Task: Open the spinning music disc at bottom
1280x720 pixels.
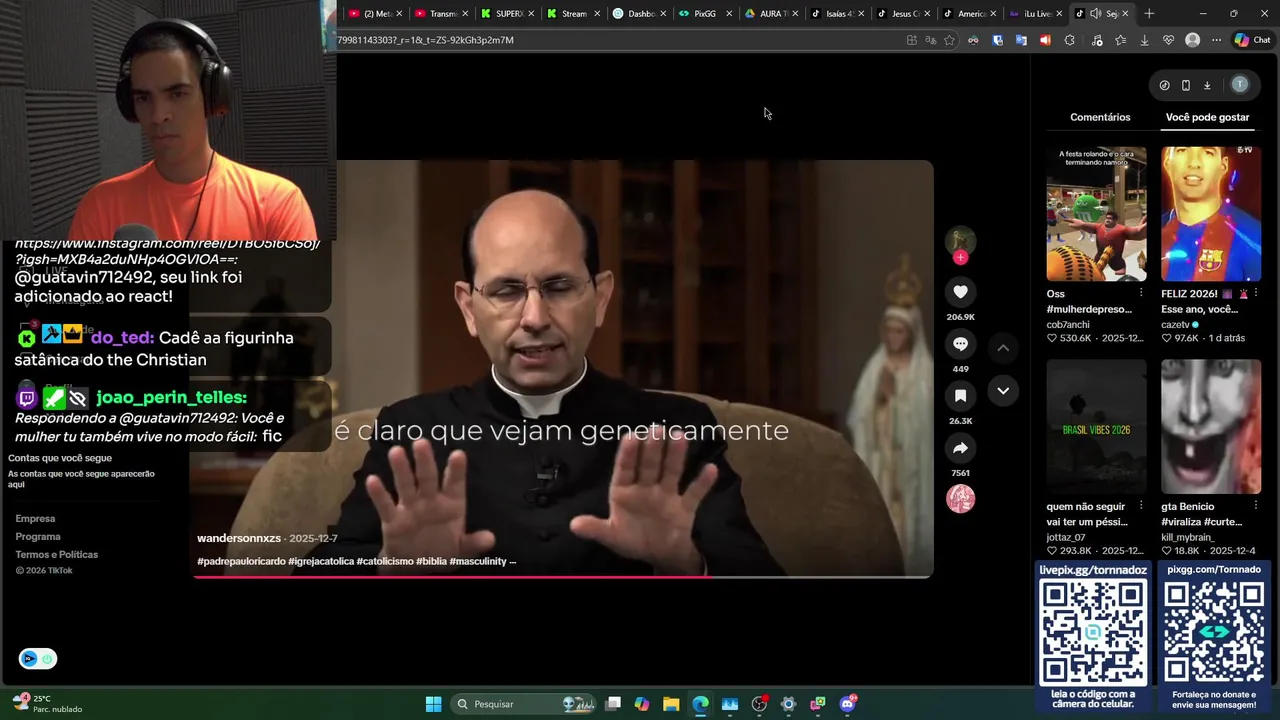Action: [x=960, y=499]
